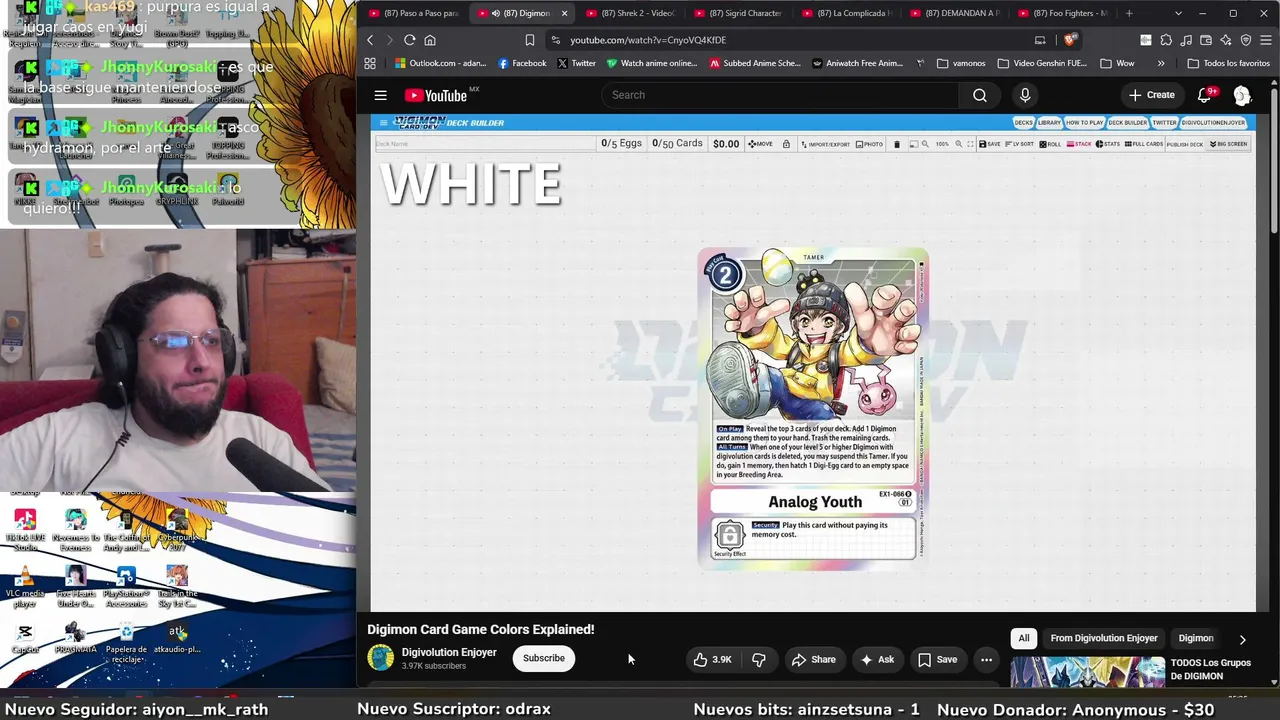
Task: Click the Ask button
Action: pyautogui.click(x=876, y=659)
